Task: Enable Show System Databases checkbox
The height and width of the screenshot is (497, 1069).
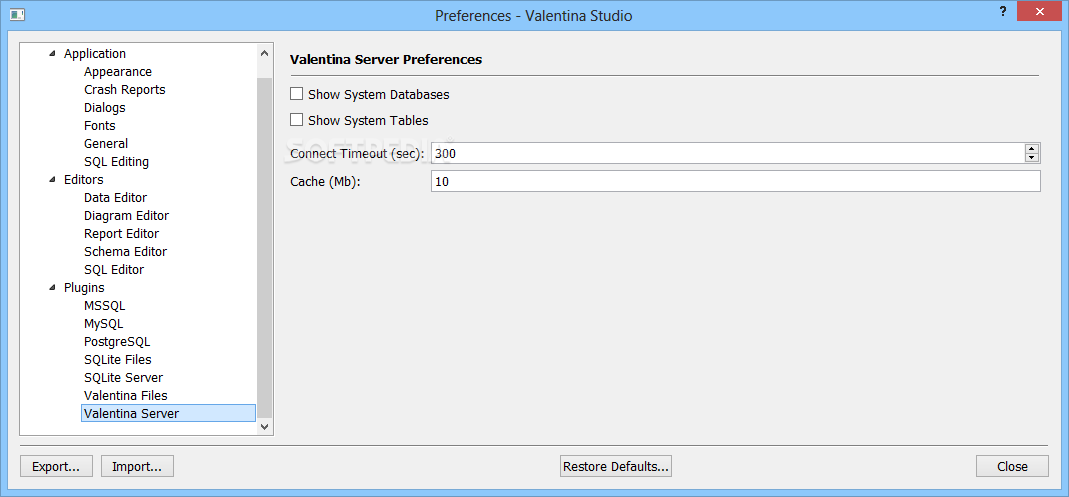Action: [x=297, y=94]
